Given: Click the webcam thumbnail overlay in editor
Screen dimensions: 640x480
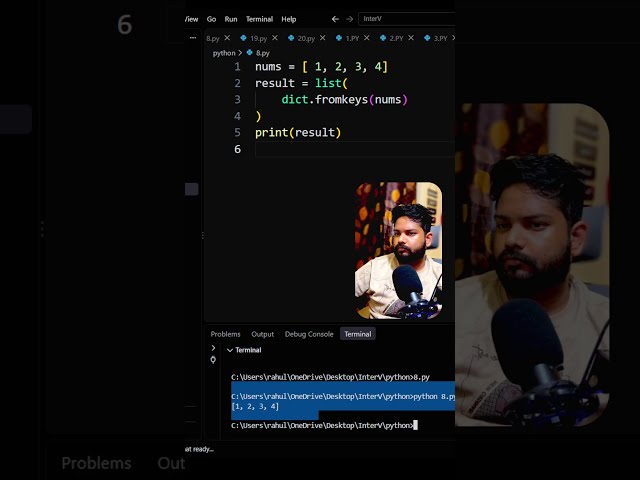Looking at the screenshot, I should click(x=398, y=250).
